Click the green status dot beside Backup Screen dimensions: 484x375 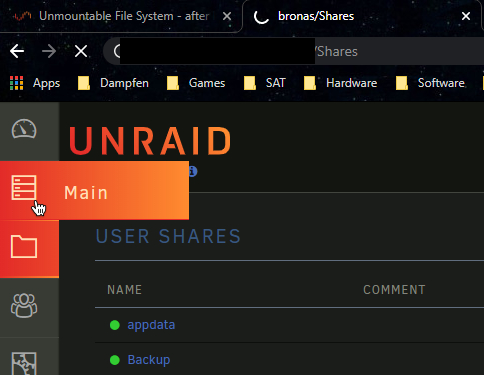click(115, 360)
